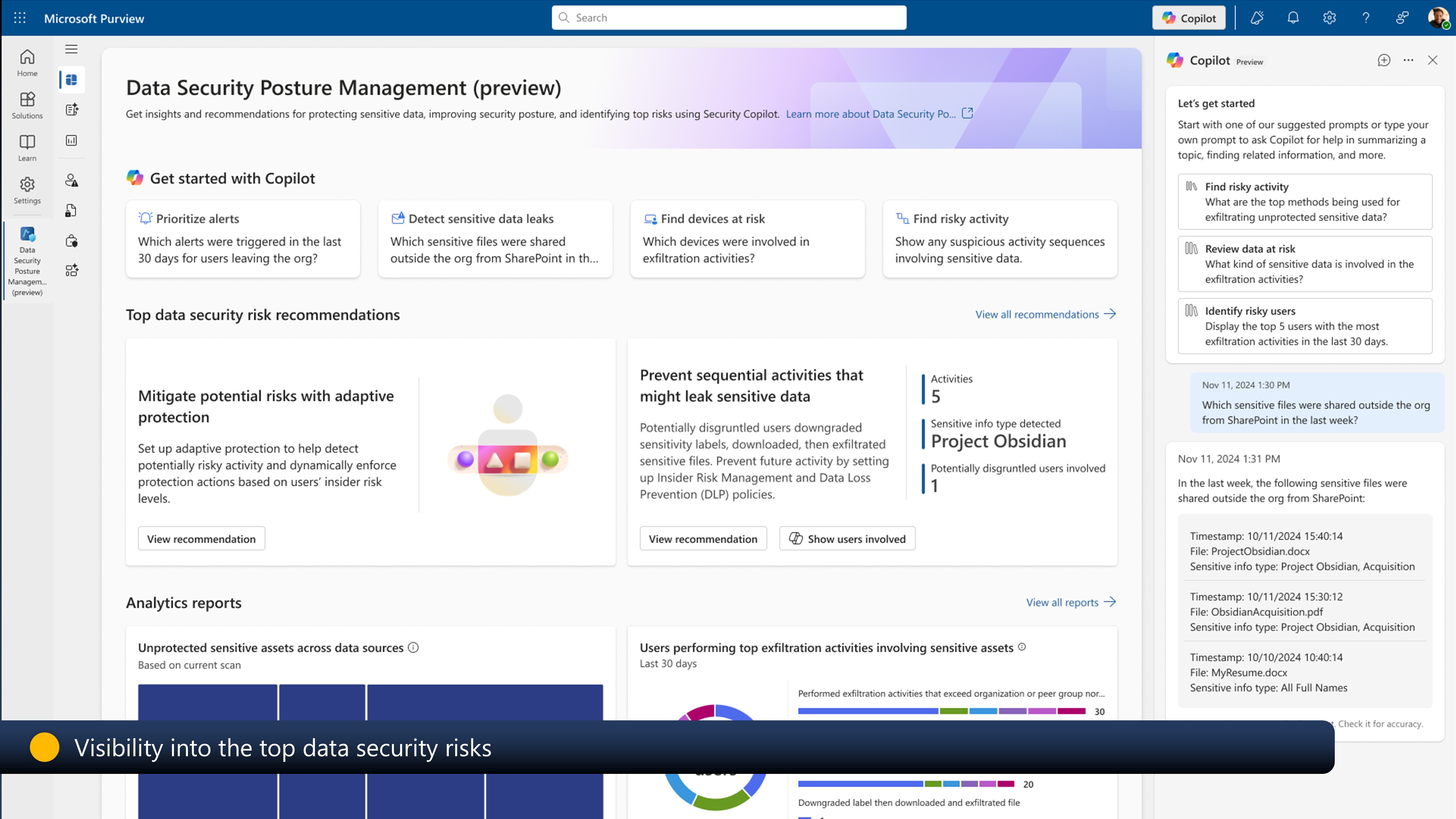
Task: Click the help question mark icon
Action: pos(1366,18)
